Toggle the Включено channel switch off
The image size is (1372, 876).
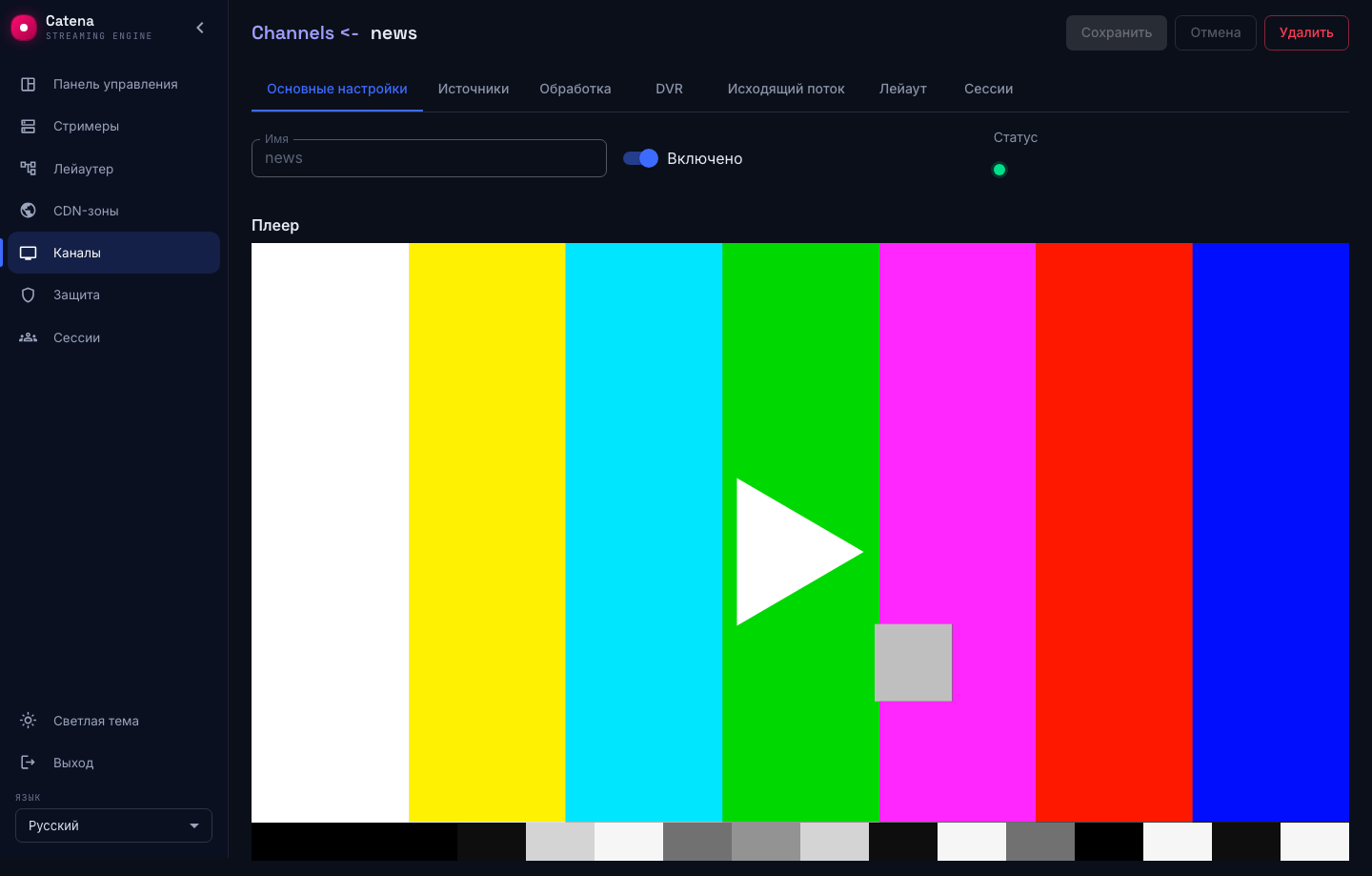tap(640, 158)
